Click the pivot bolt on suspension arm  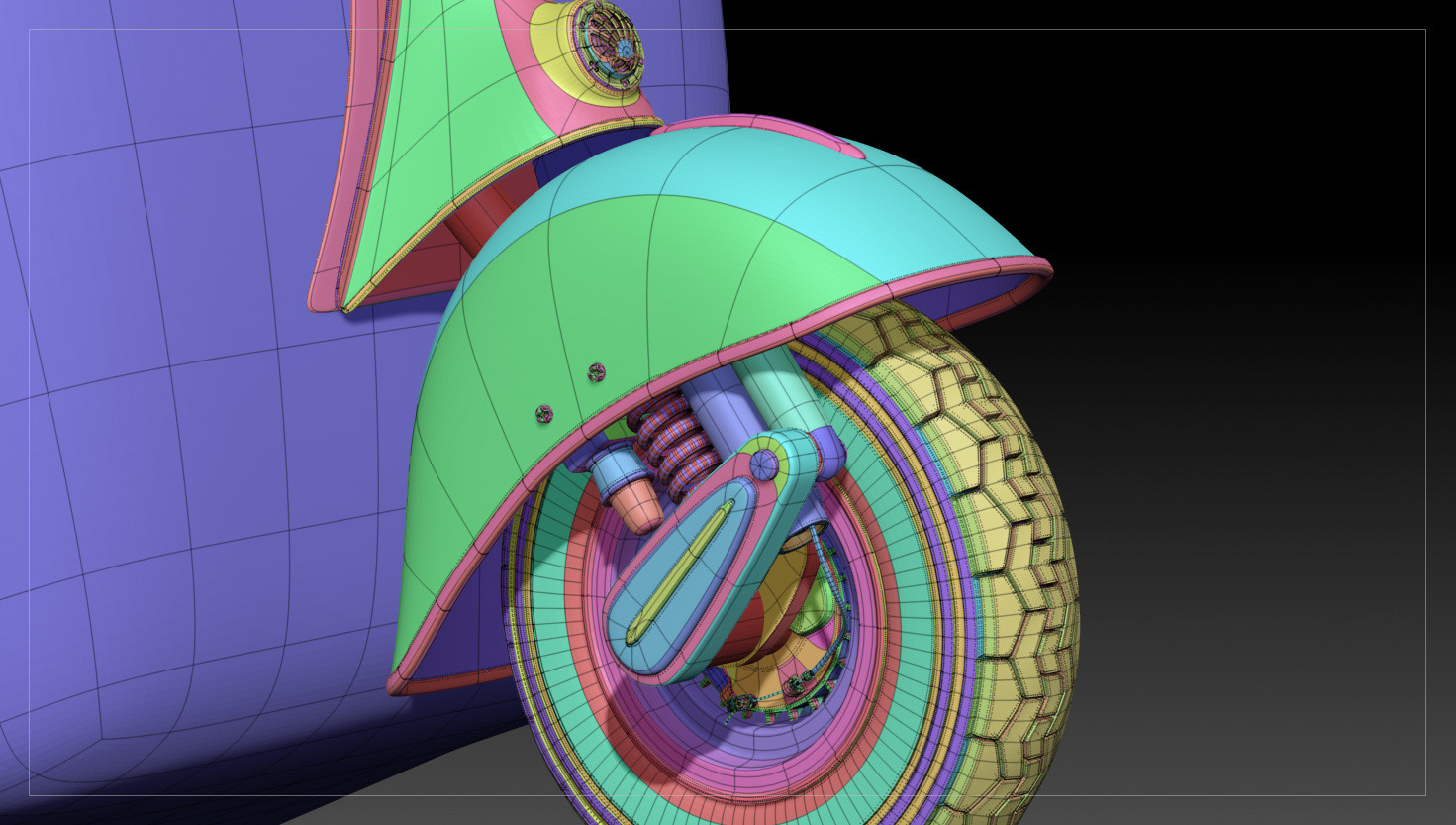pos(761,464)
